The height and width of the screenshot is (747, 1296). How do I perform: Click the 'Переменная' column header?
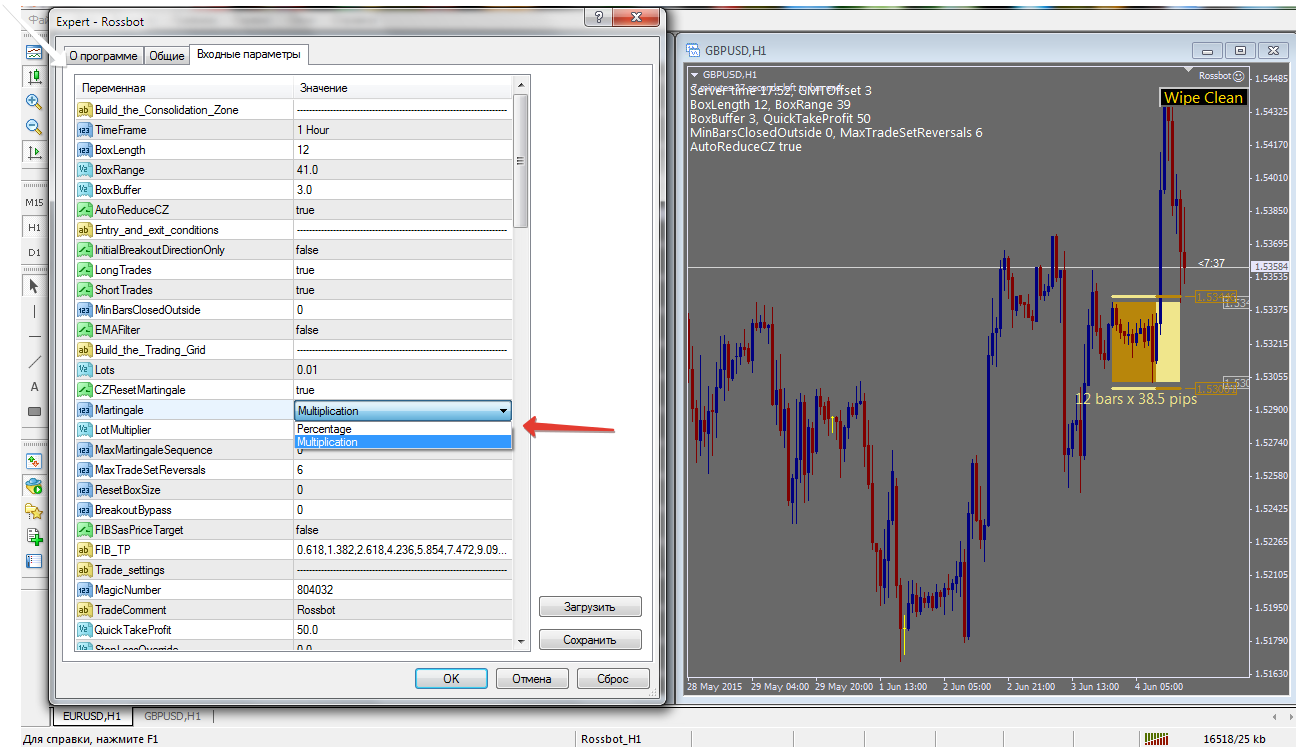coord(184,88)
